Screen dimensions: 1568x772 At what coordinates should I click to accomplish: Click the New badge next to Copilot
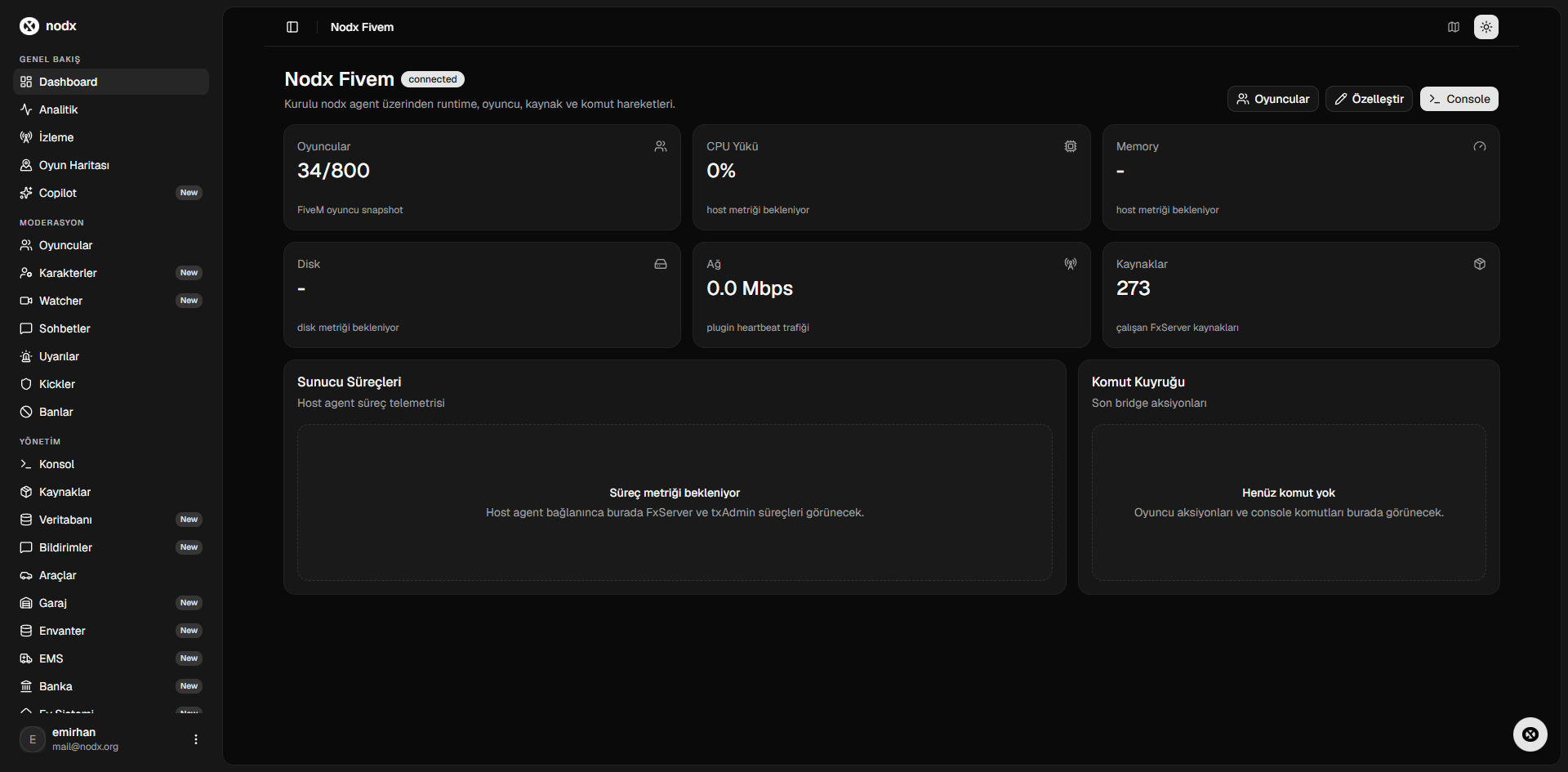[x=189, y=193]
